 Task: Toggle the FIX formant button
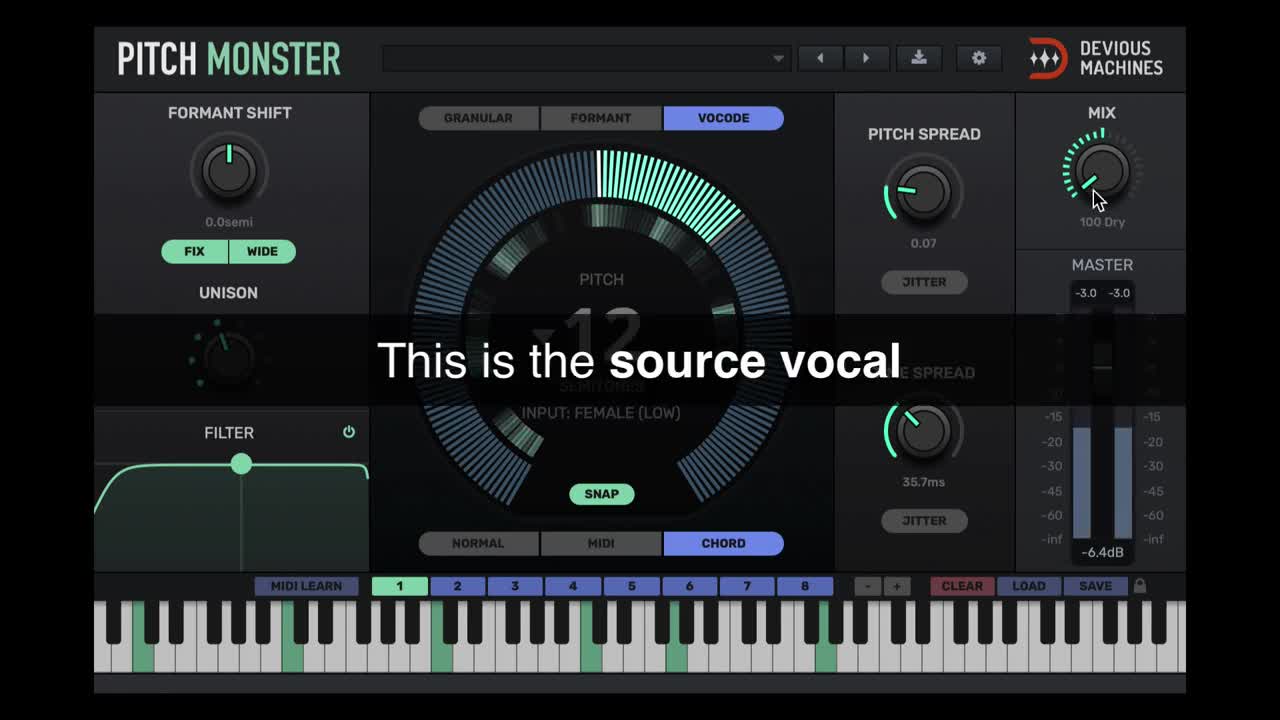tap(195, 251)
